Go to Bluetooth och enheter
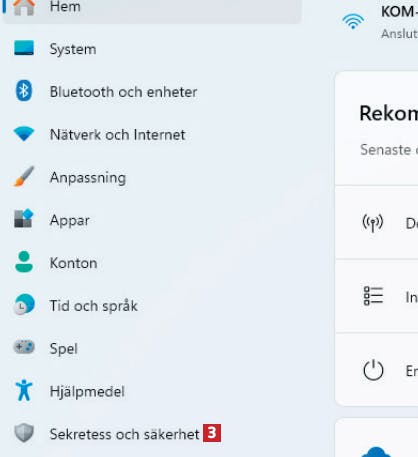 coord(123,92)
